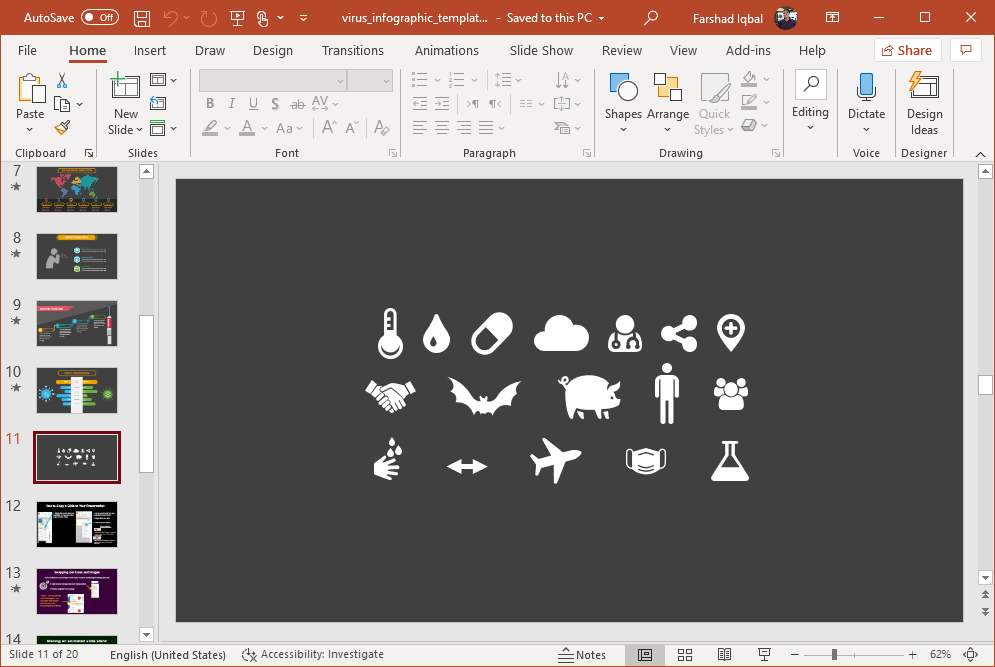Switch to Slide Sorter view
Viewport: 995px width, 667px height.
tap(685, 655)
